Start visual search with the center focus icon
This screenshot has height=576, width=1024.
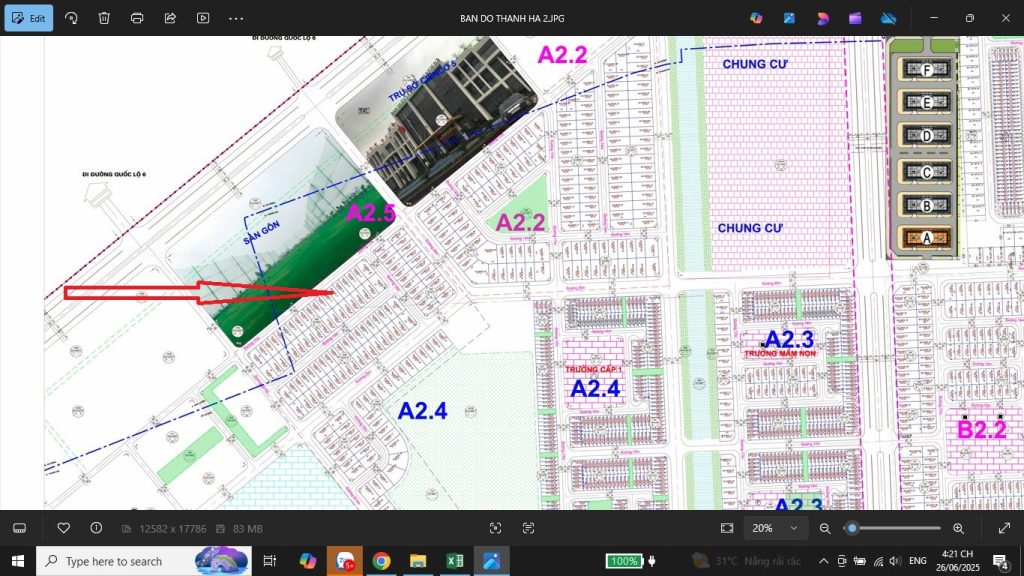click(x=496, y=528)
